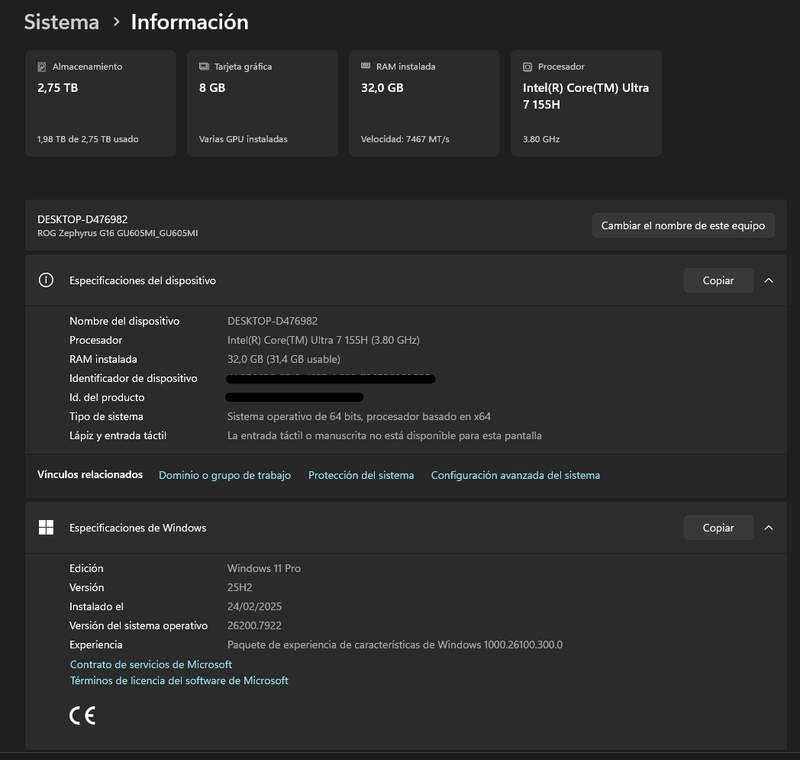The image size is (800, 760).
Task: Click the info icon beside Especificaciones del dispositivo
Action: coord(46,280)
